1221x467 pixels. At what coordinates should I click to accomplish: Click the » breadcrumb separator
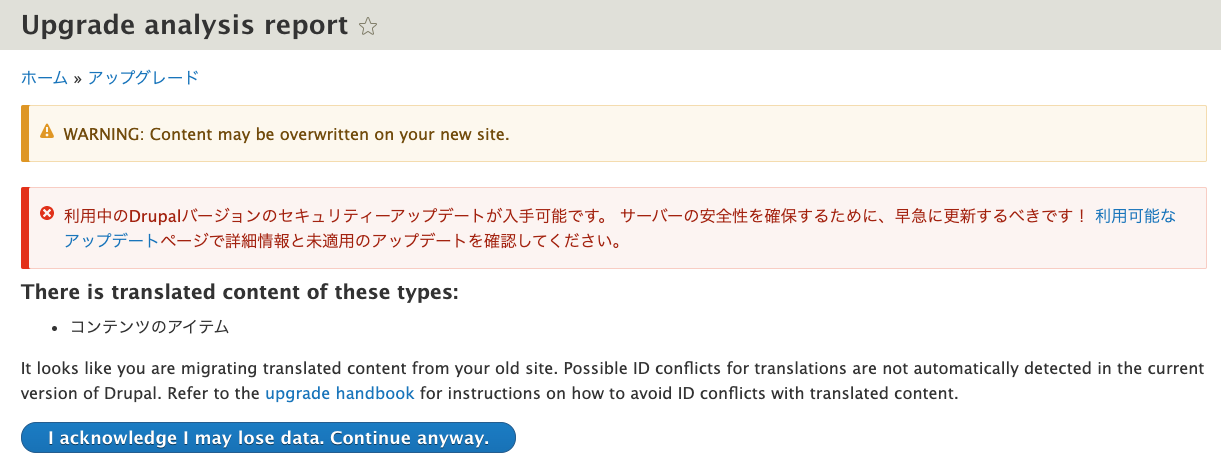coord(78,78)
